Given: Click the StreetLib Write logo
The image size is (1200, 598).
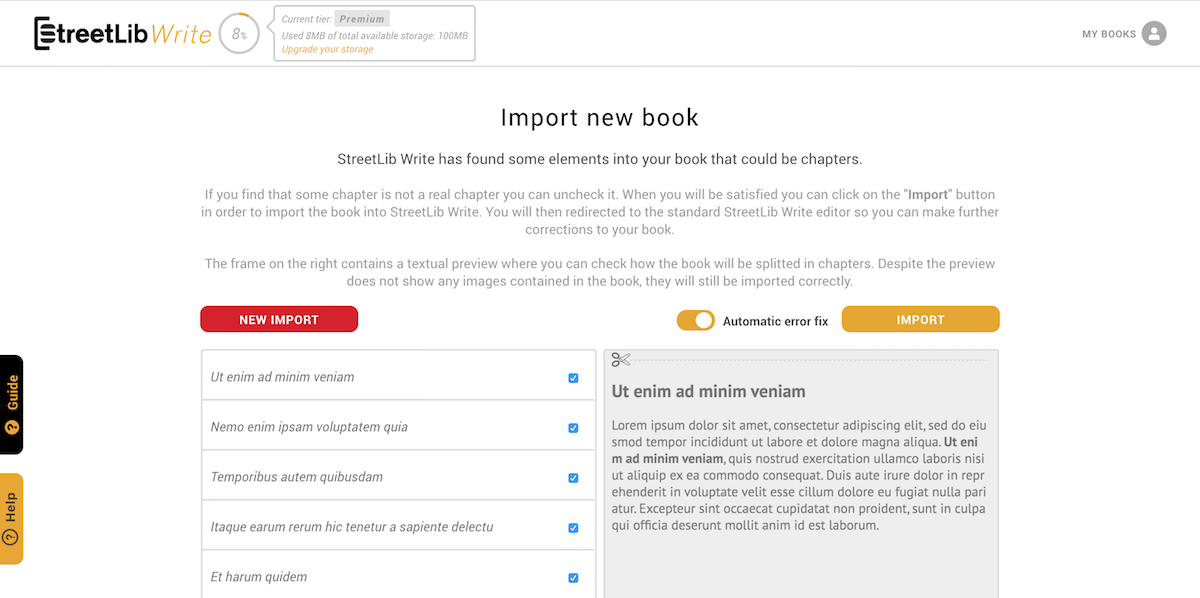Looking at the screenshot, I should pos(120,32).
